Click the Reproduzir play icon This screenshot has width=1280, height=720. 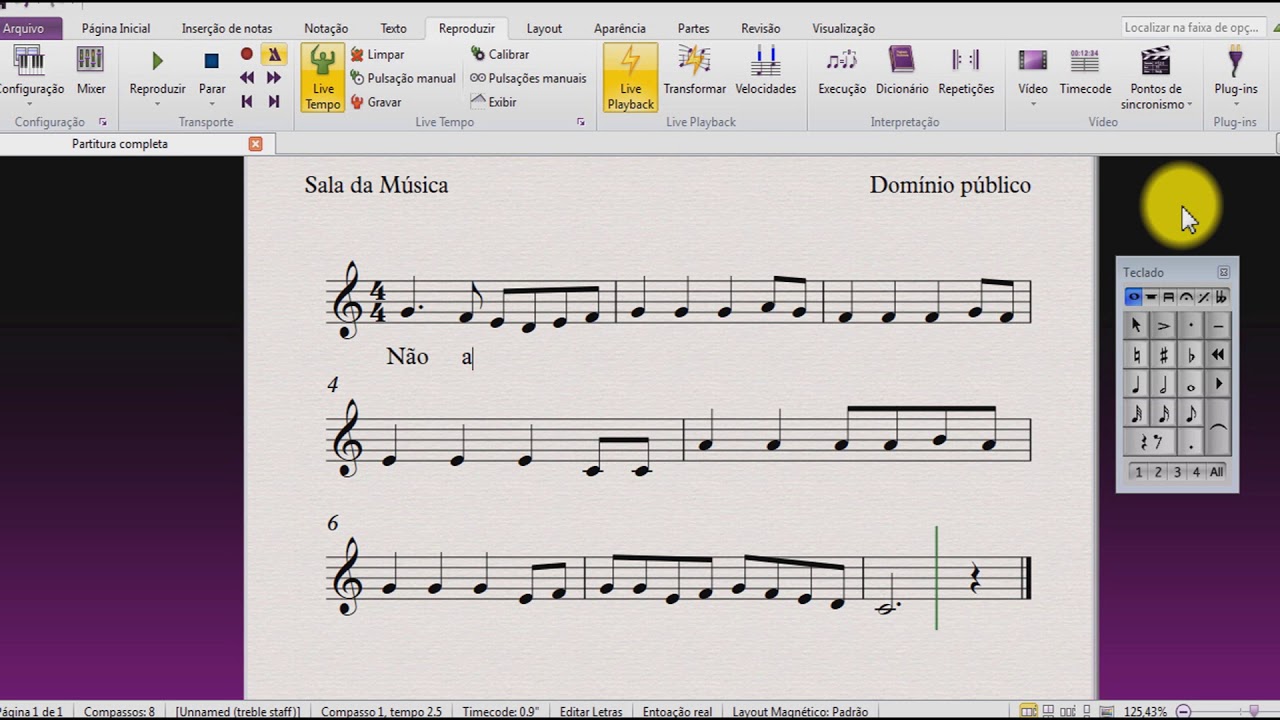157,61
